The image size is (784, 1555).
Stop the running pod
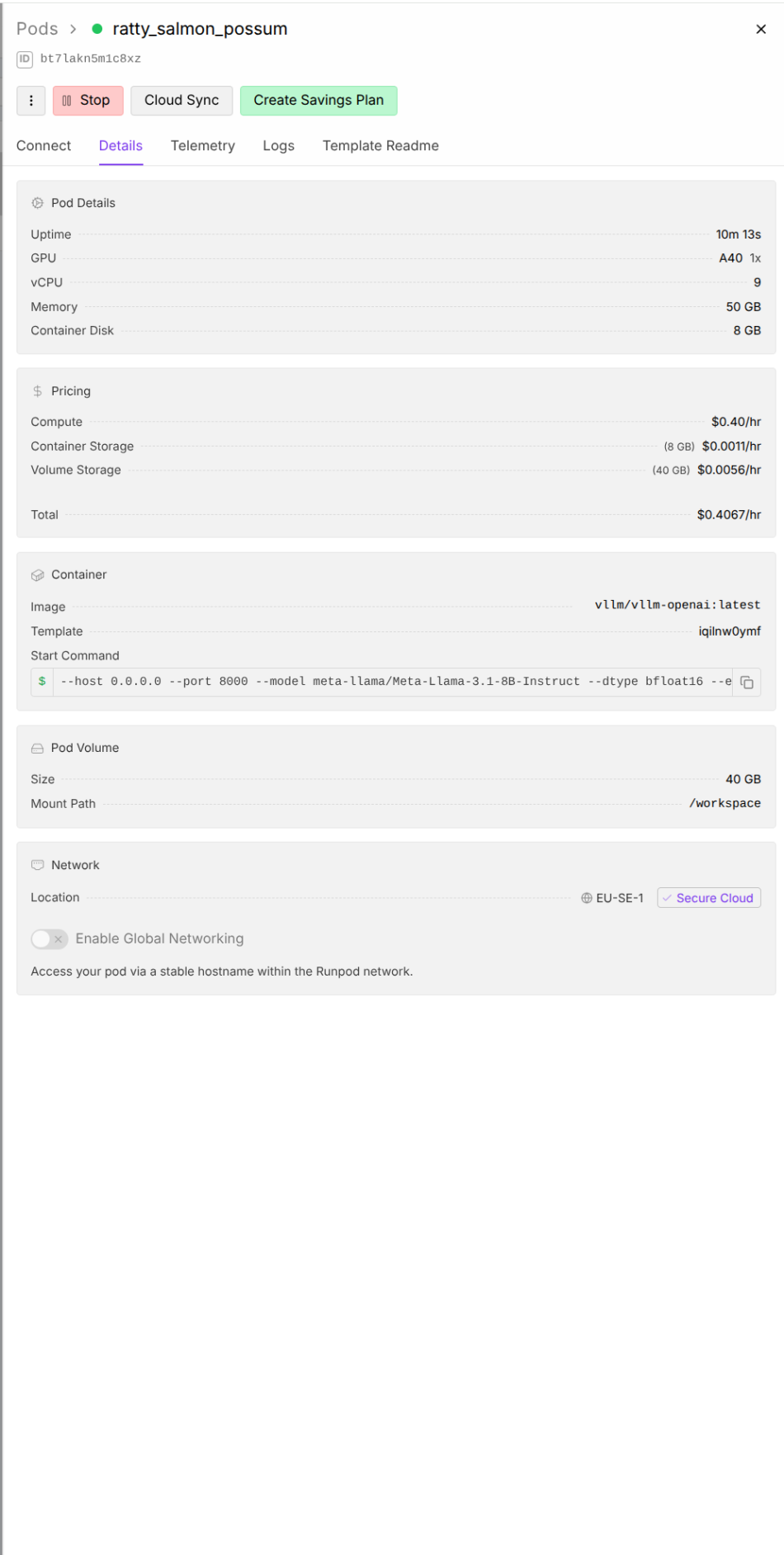pyautogui.click(x=87, y=101)
